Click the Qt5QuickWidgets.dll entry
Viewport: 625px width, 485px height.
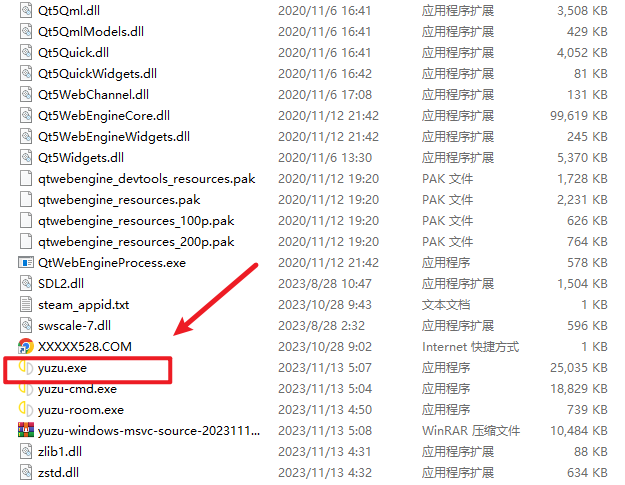click(x=97, y=74)
